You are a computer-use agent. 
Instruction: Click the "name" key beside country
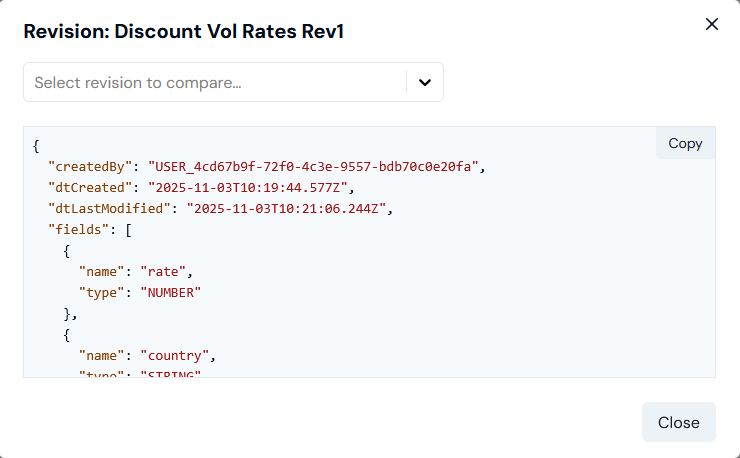(x=102, y=355)
